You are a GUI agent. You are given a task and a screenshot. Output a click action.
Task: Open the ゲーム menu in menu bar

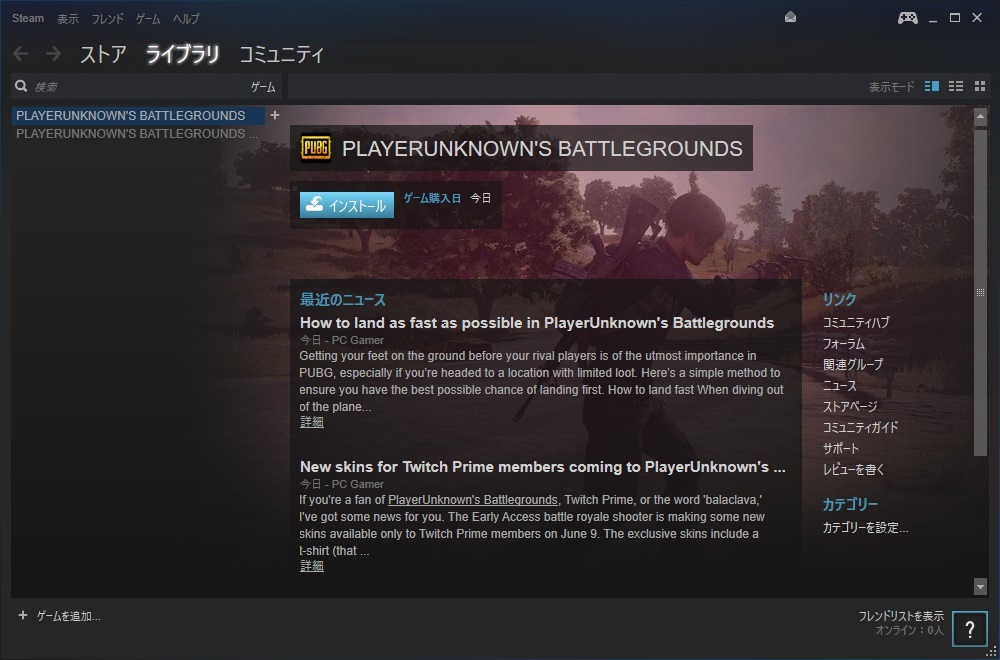click(x=148, y=18)
